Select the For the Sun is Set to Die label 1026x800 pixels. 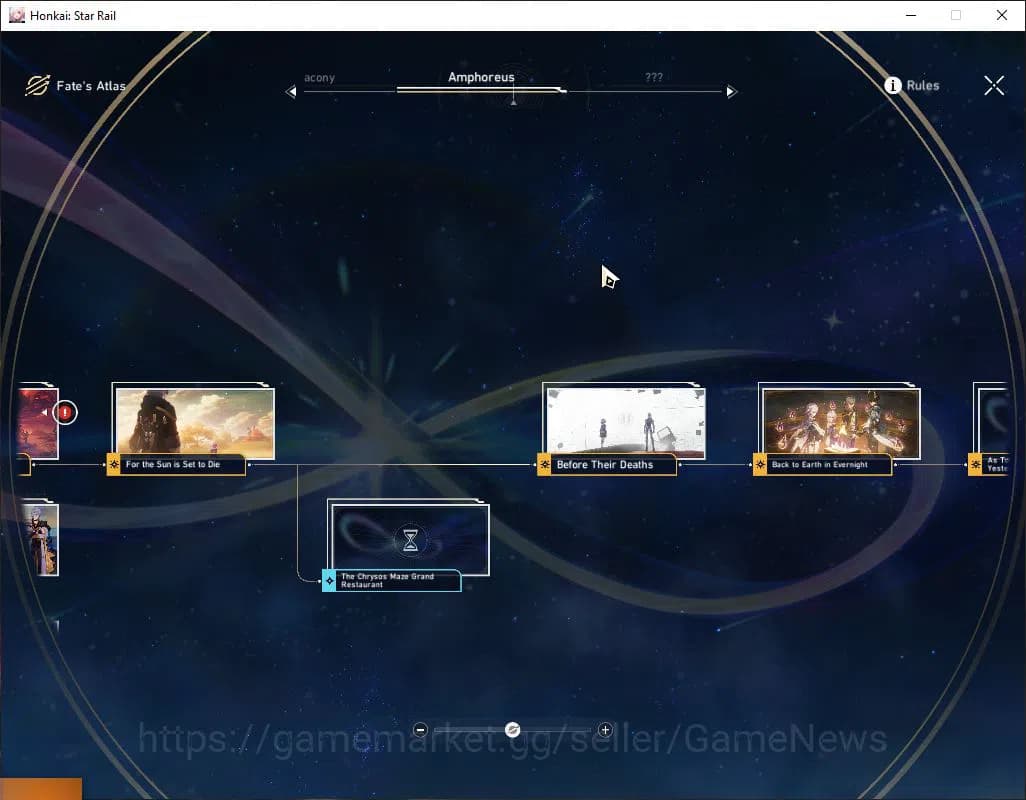[173, 464]
